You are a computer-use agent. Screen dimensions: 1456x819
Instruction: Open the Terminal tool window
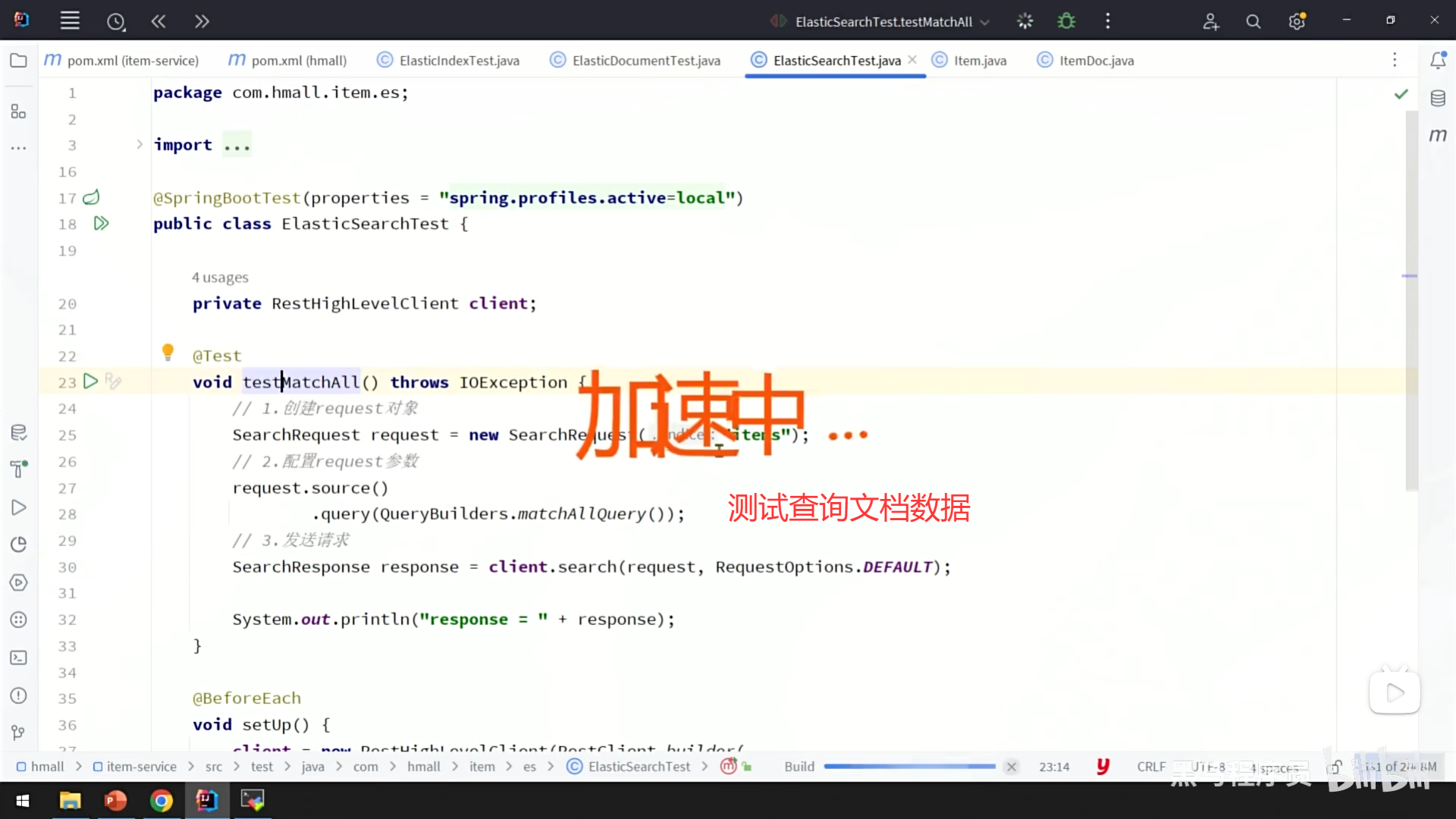[x=18, y=657]
